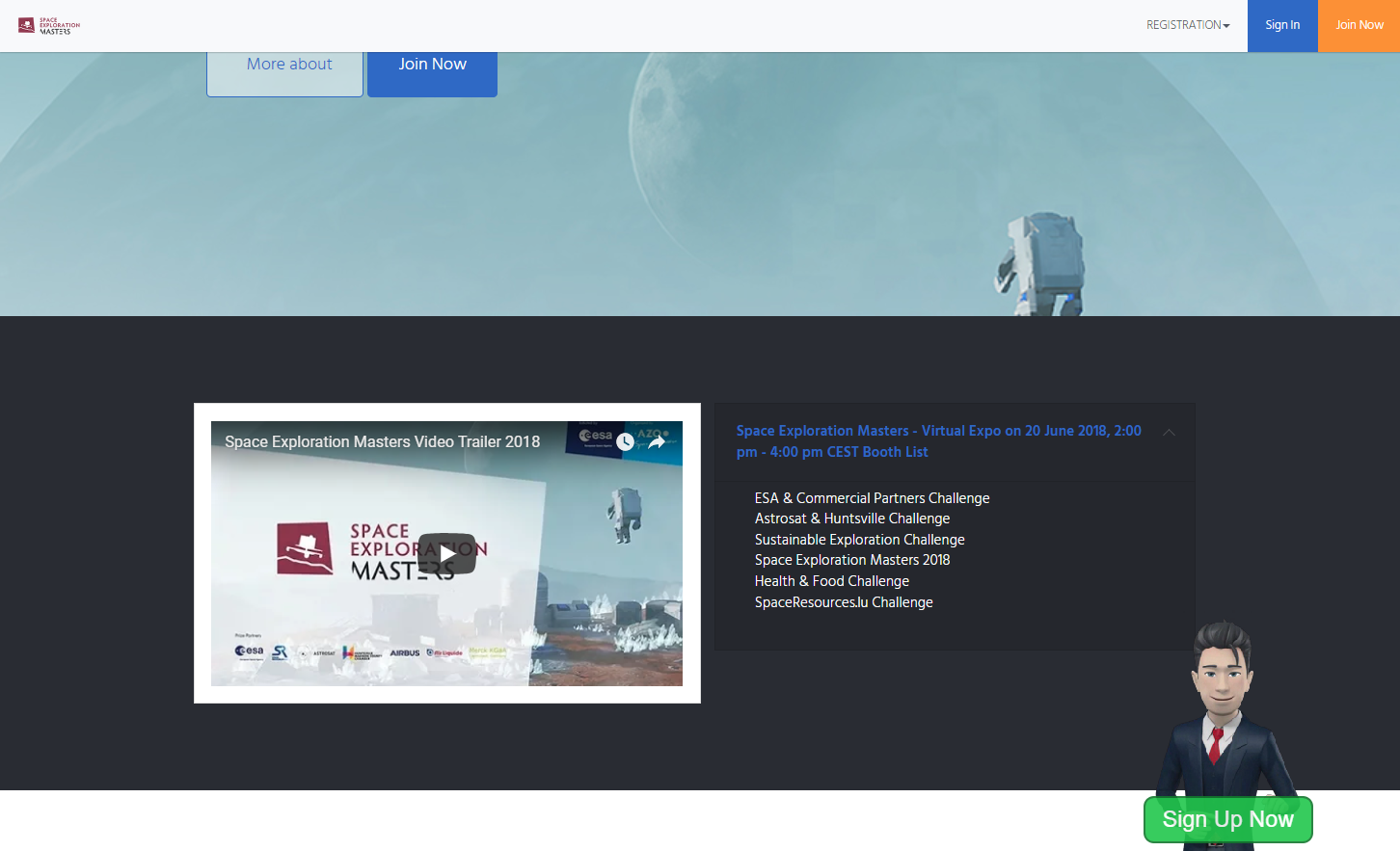Screen dimensions: 1400x851
Task: Click the orange Join Now navigation button
Action: [x=1359, y=26]
